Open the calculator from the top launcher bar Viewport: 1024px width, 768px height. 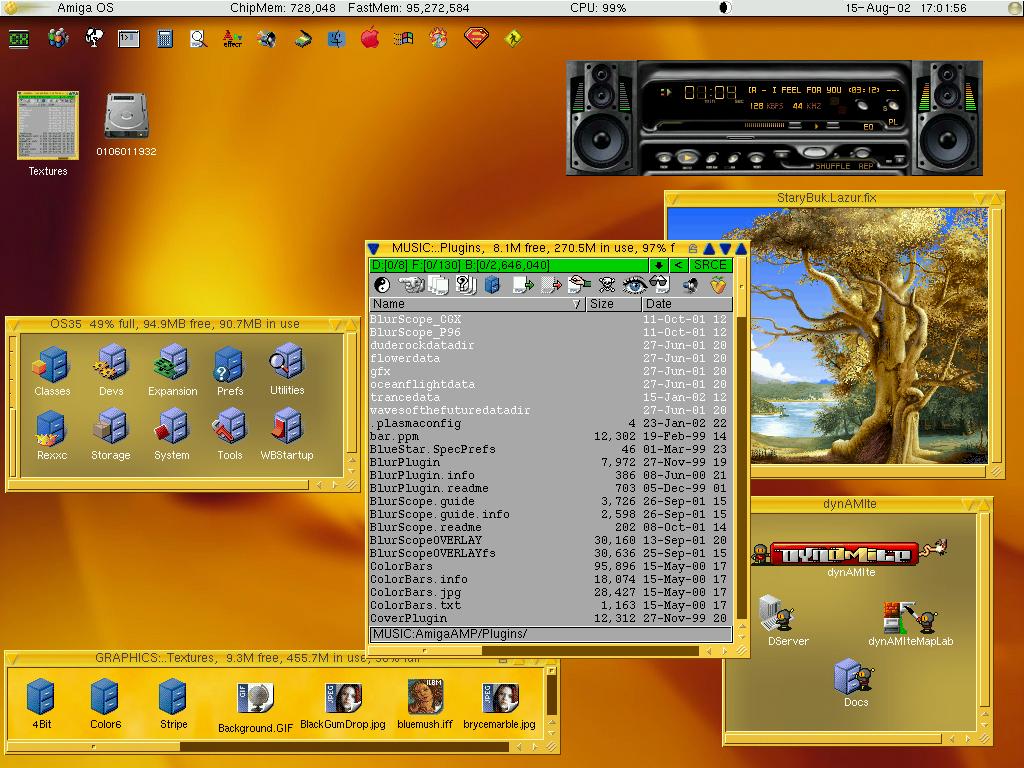pyautogui.click(x=164, y=39)
